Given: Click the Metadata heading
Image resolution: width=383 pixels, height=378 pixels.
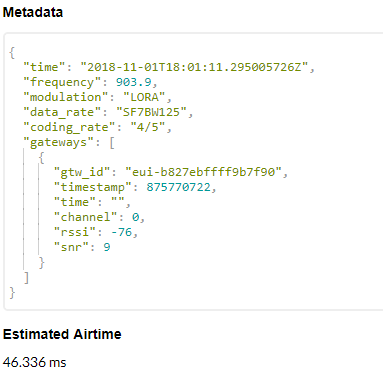Looking at the screenshot, I should point(33,12).
